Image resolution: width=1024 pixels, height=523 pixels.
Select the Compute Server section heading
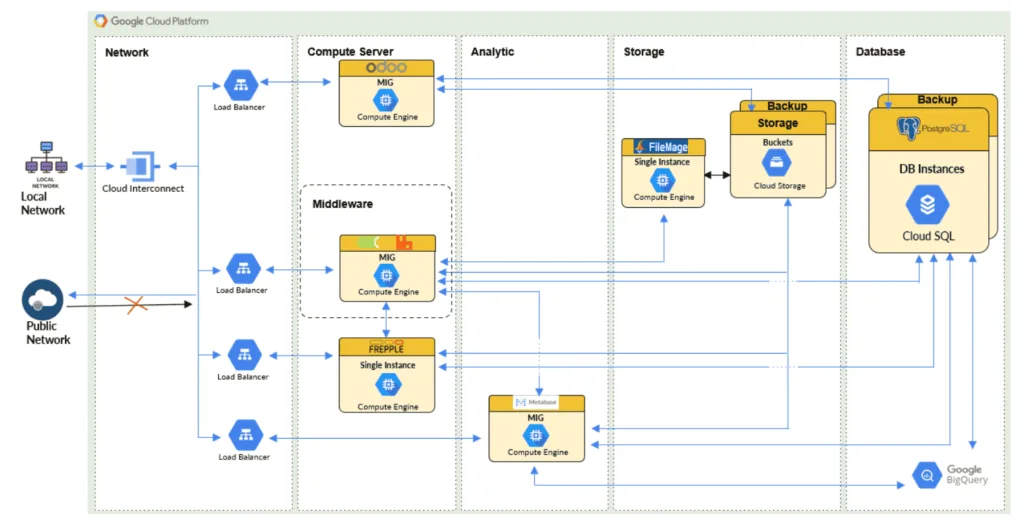[x=350, y=52]
